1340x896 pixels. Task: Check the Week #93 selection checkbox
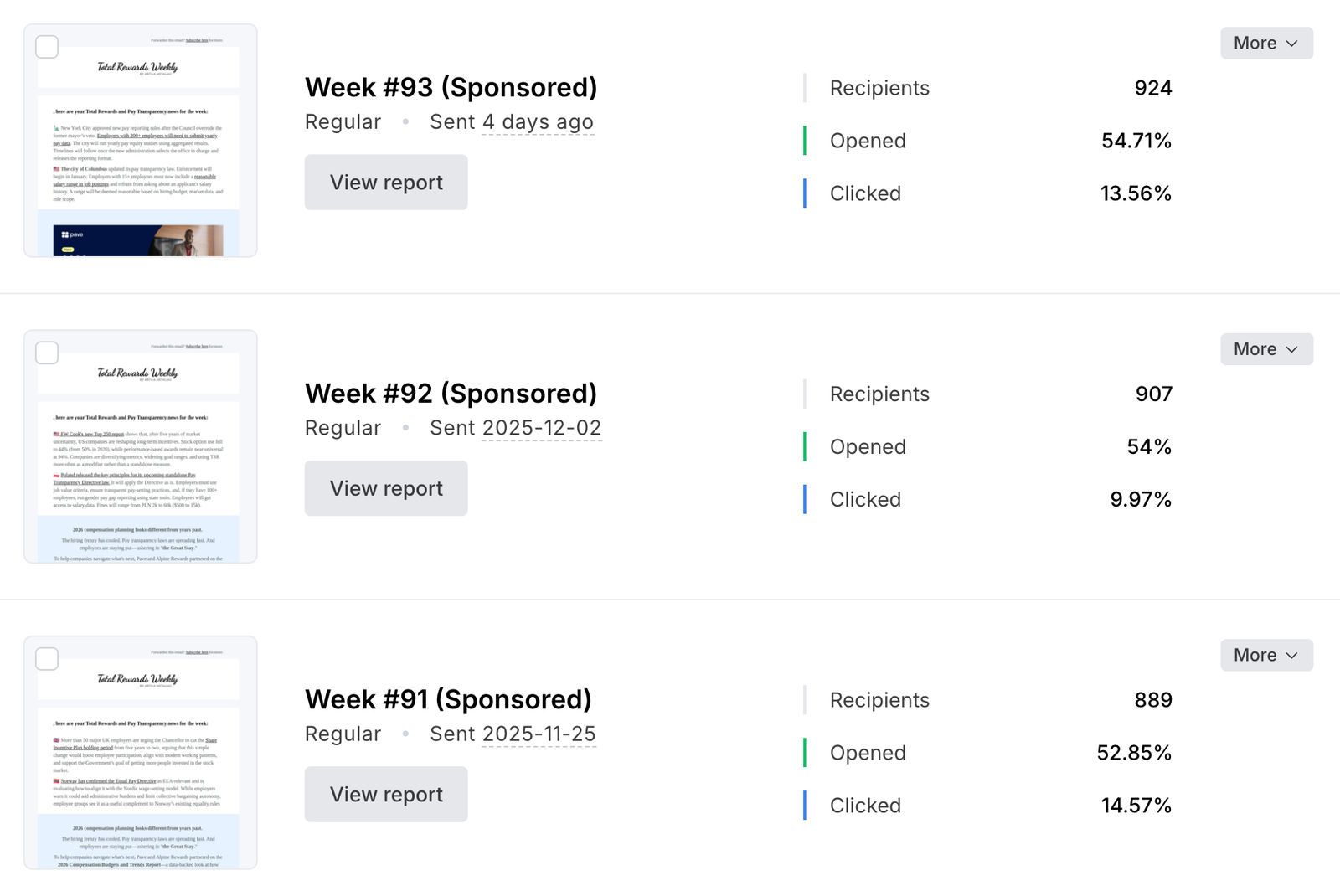(47, 47)
